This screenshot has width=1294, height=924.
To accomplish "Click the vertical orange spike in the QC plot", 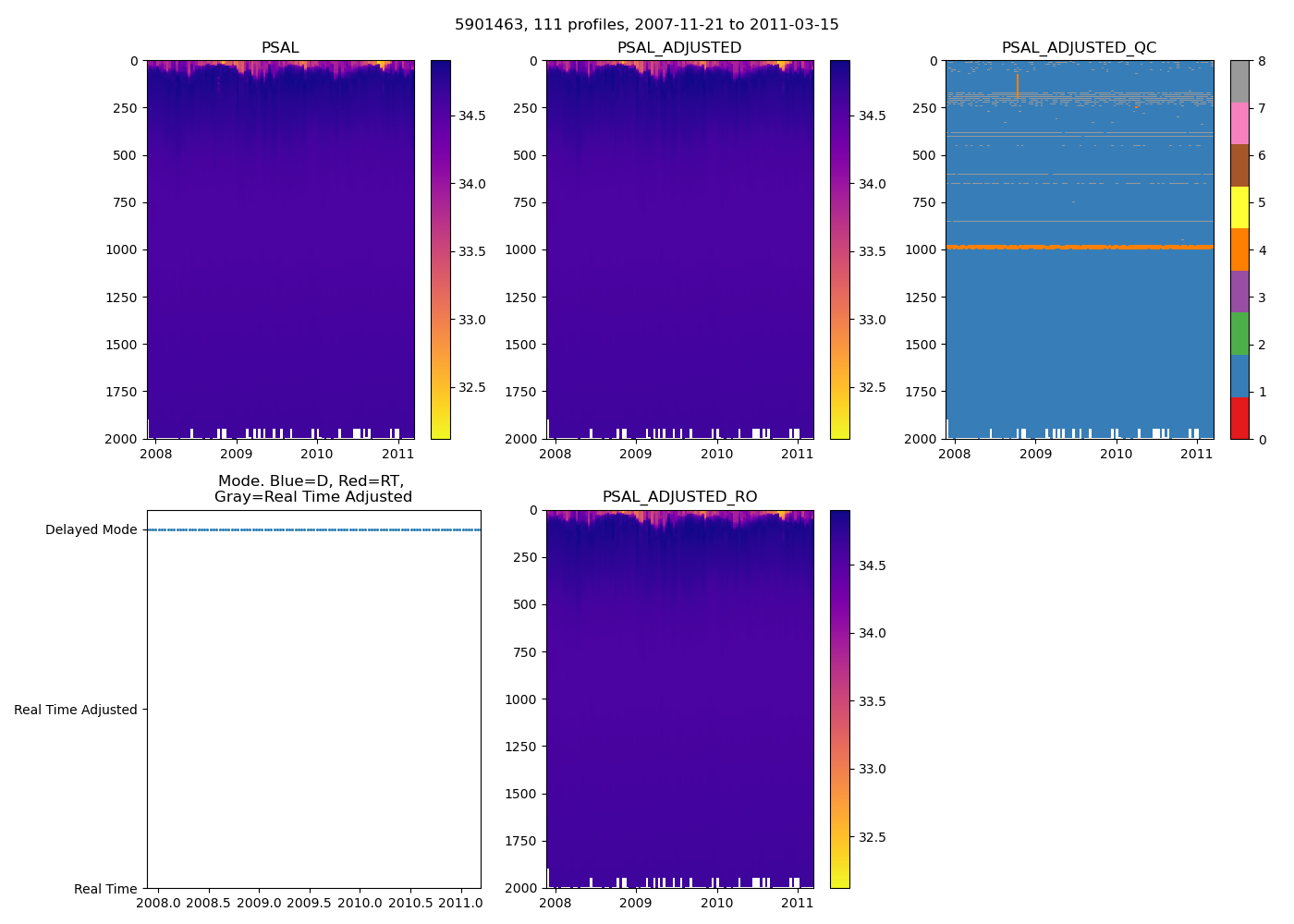I will coord(1018,85).
